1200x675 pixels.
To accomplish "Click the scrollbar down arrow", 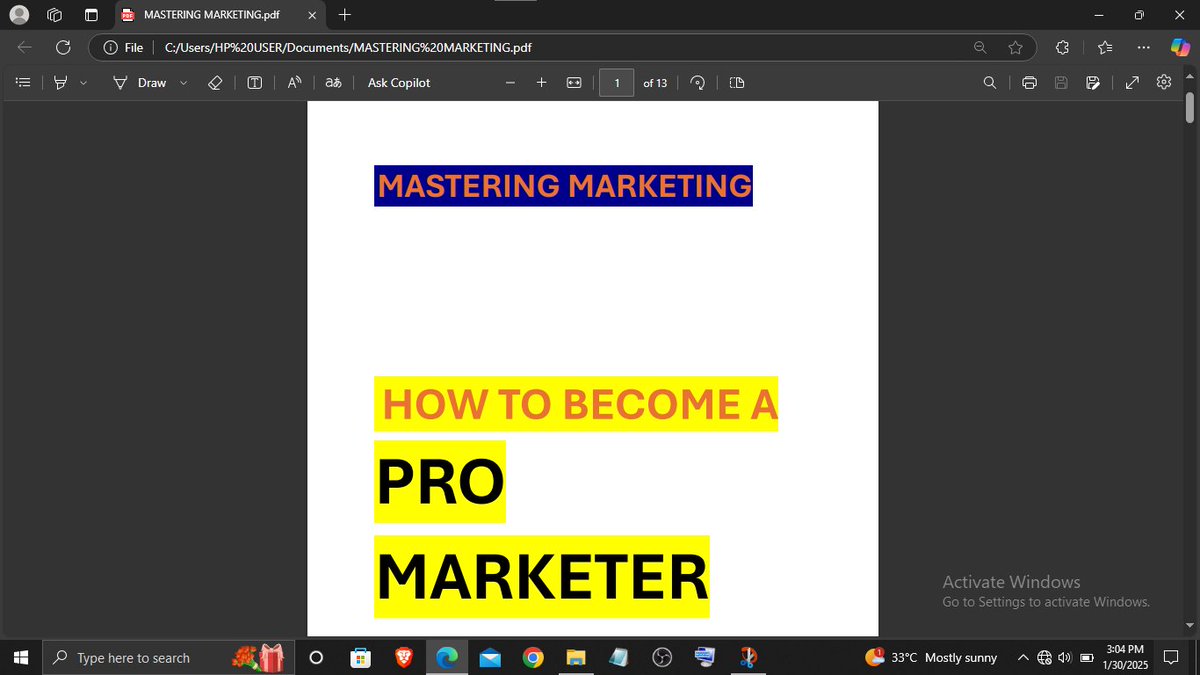I will (1190, 626).
